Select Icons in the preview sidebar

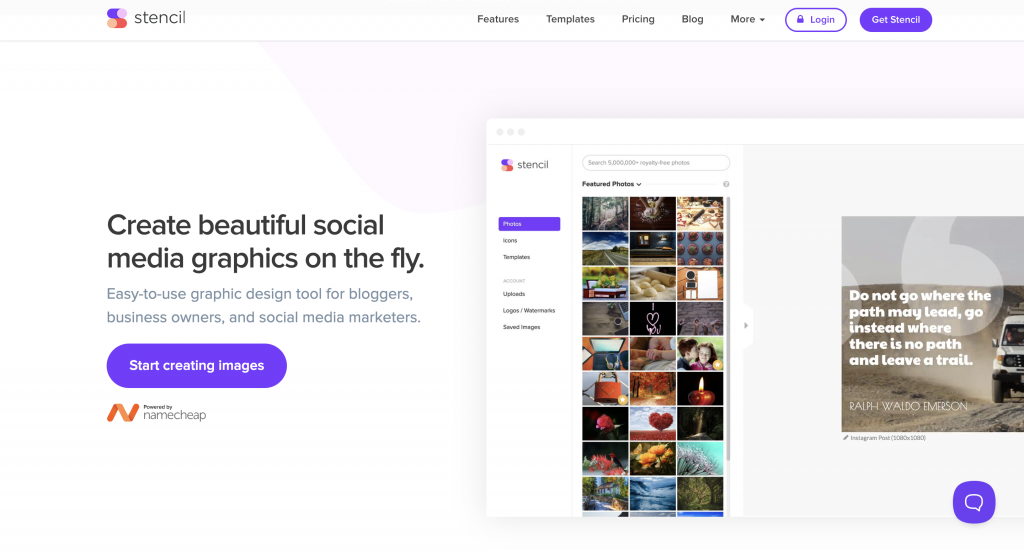510,240
